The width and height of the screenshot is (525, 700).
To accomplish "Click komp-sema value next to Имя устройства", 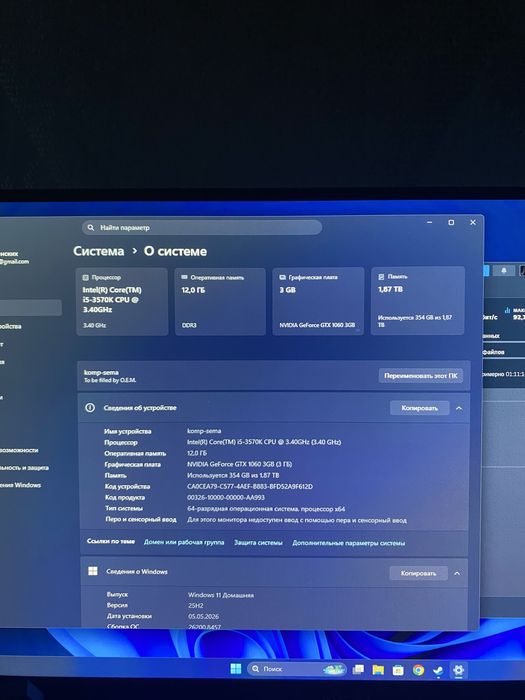I will [204, 431].
